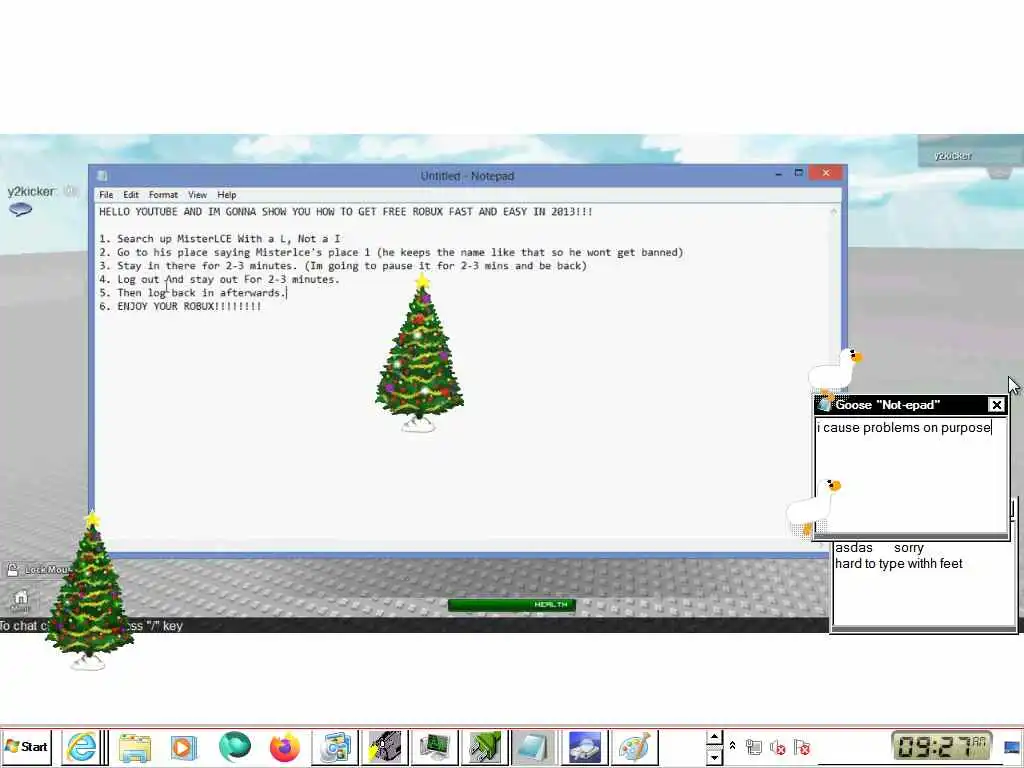Open the photo viewer taskbar icon
The image size is (1024, 768).
(335, 747)
